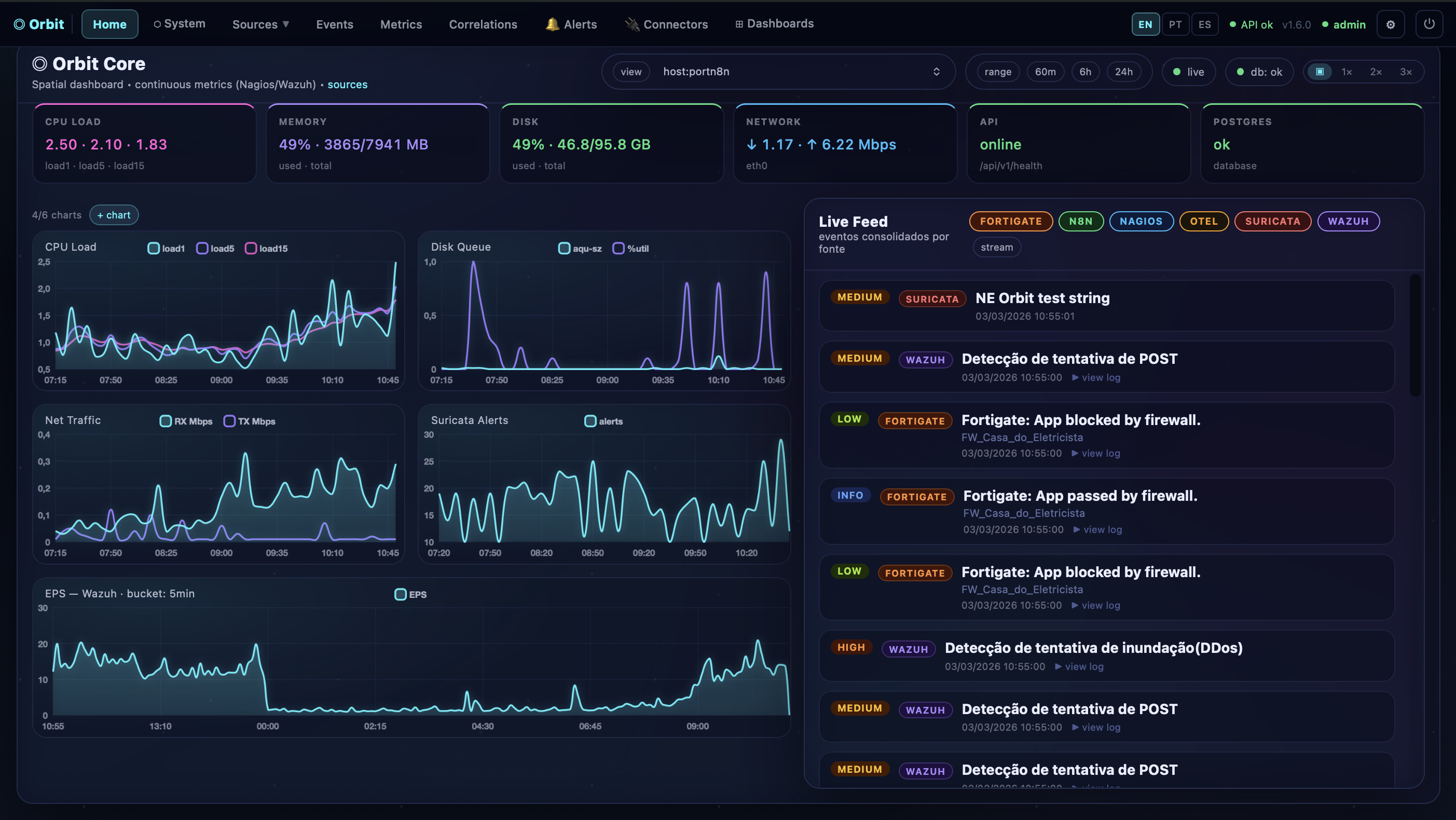Open the range selector dropdown
Image resolution: width=1456 pixels, height=820 pixels.
(998, 71)
